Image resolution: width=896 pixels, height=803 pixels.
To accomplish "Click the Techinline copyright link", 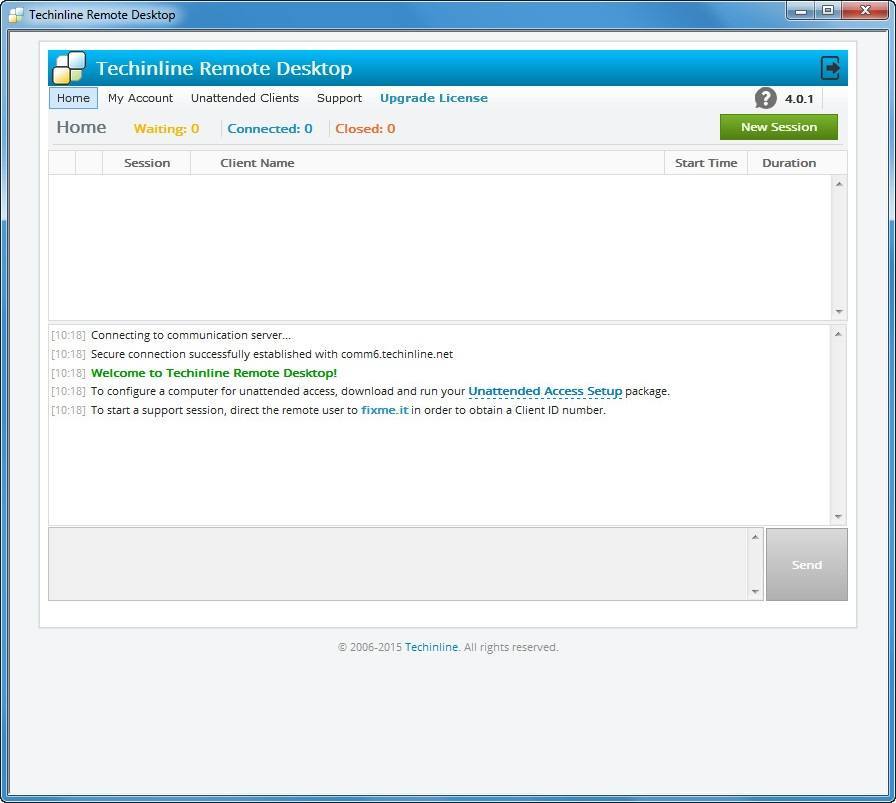I will [x=432, y=647].
